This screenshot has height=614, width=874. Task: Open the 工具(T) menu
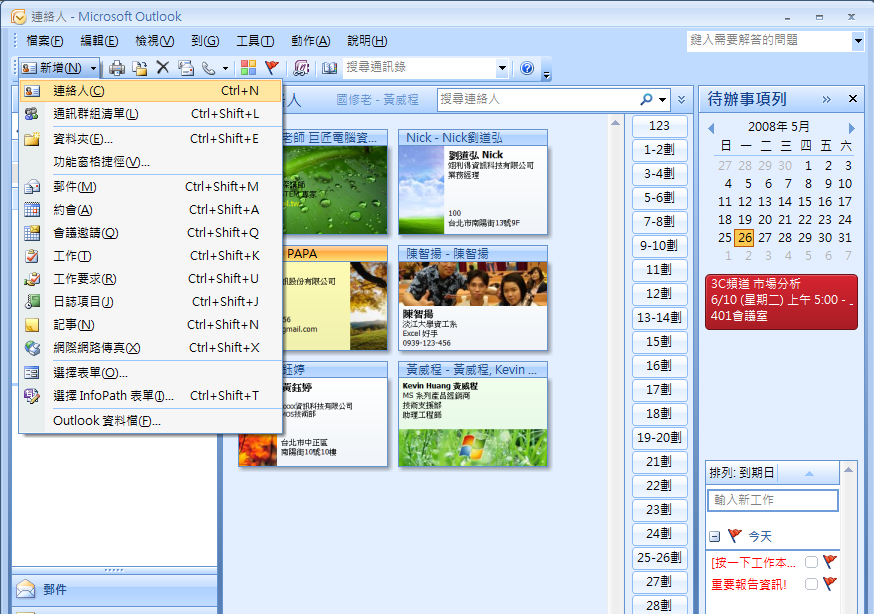pyautogui.click(x=255, y=41)
